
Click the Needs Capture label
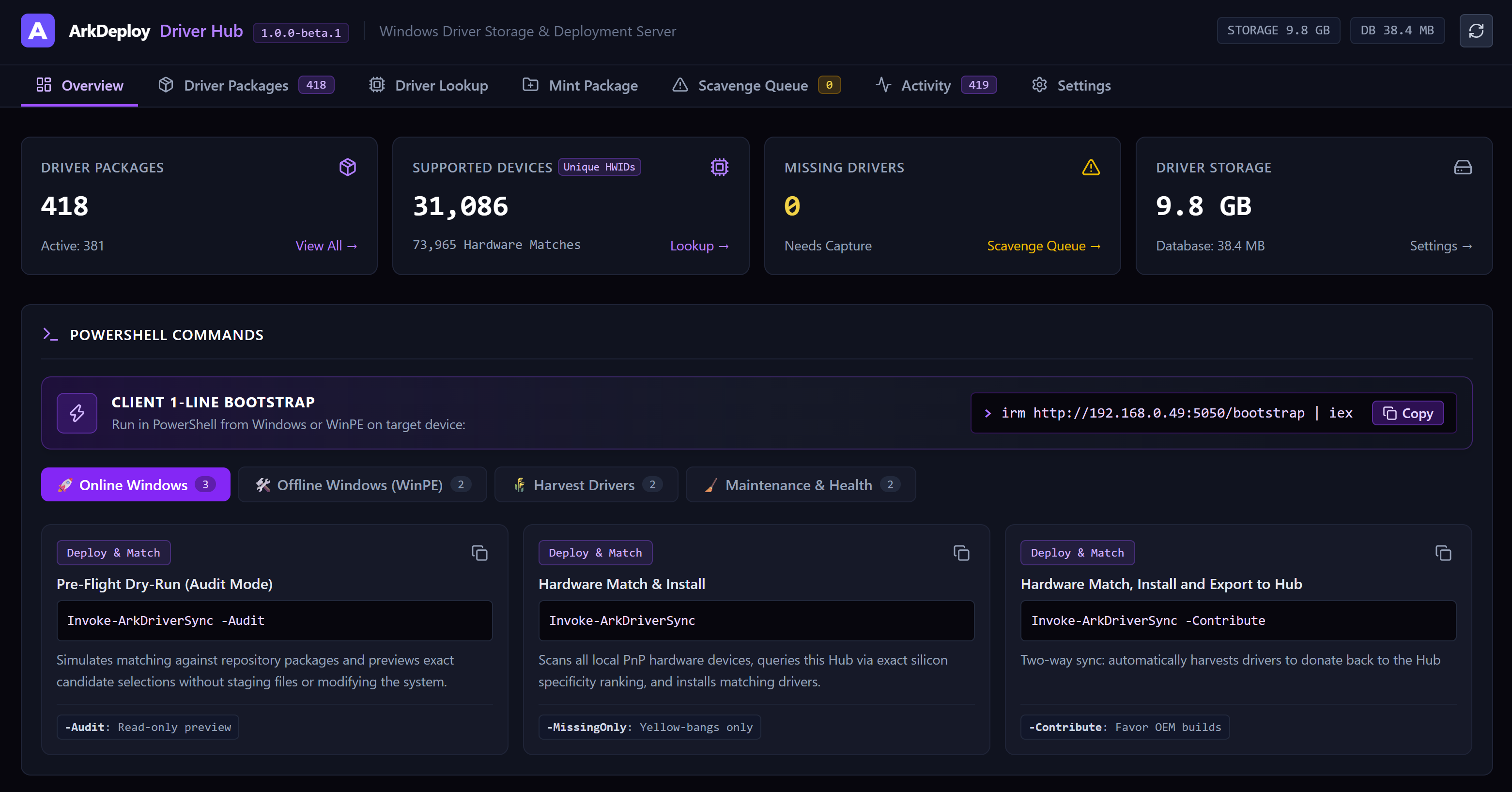828,246
